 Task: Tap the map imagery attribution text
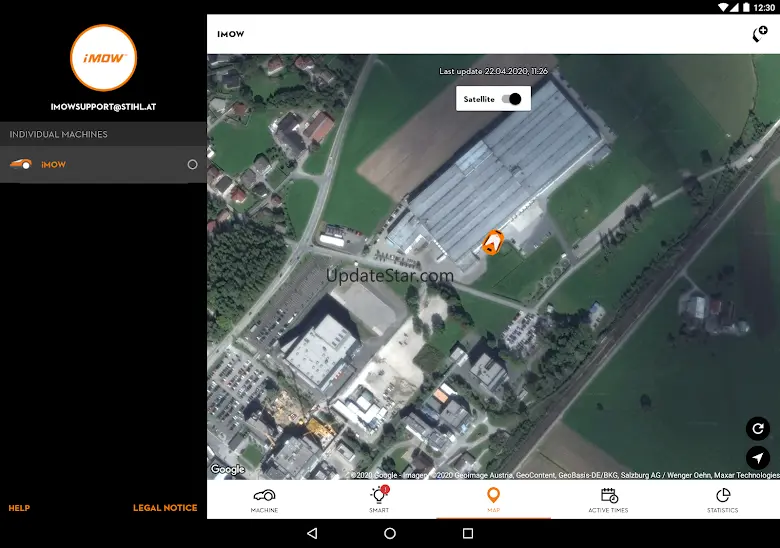(x=565, y=475)
